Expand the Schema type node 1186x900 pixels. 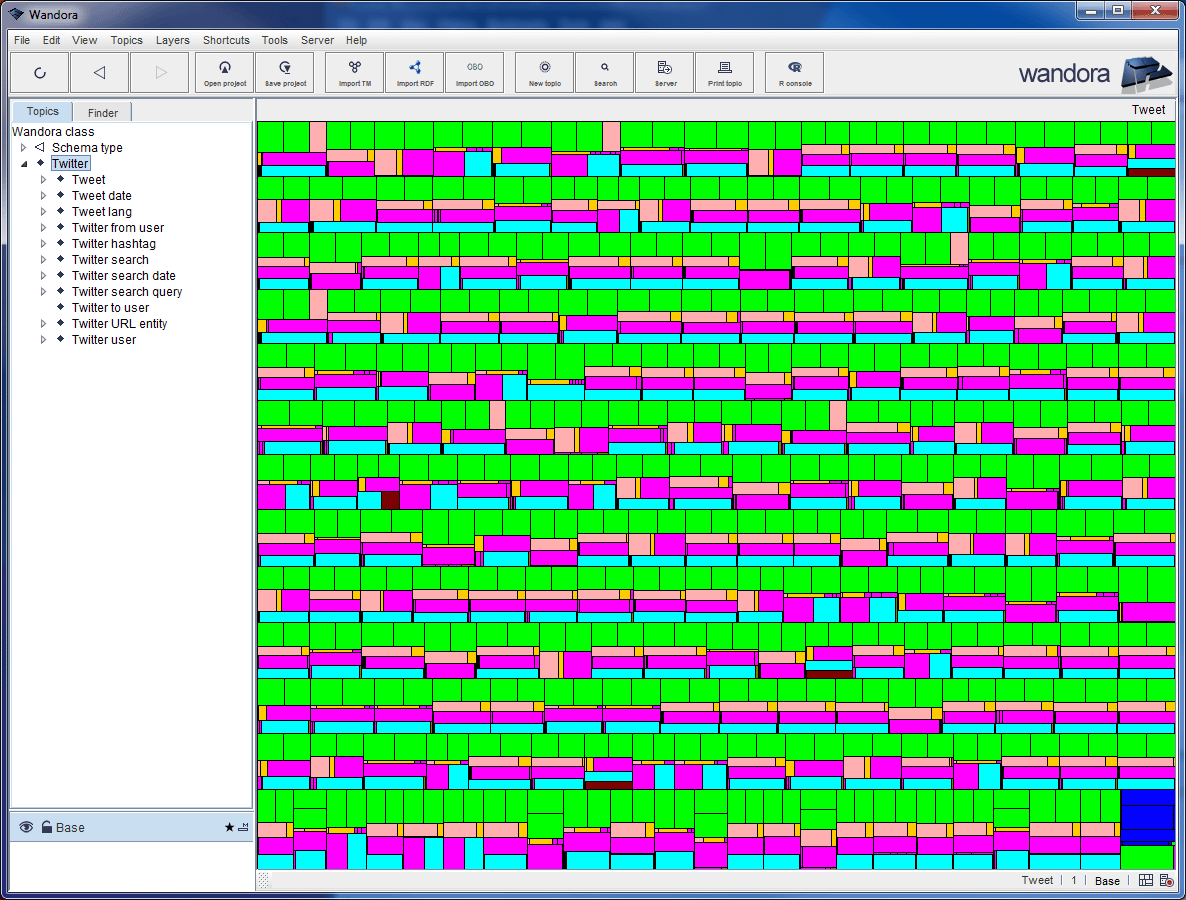tap(23, 147)
